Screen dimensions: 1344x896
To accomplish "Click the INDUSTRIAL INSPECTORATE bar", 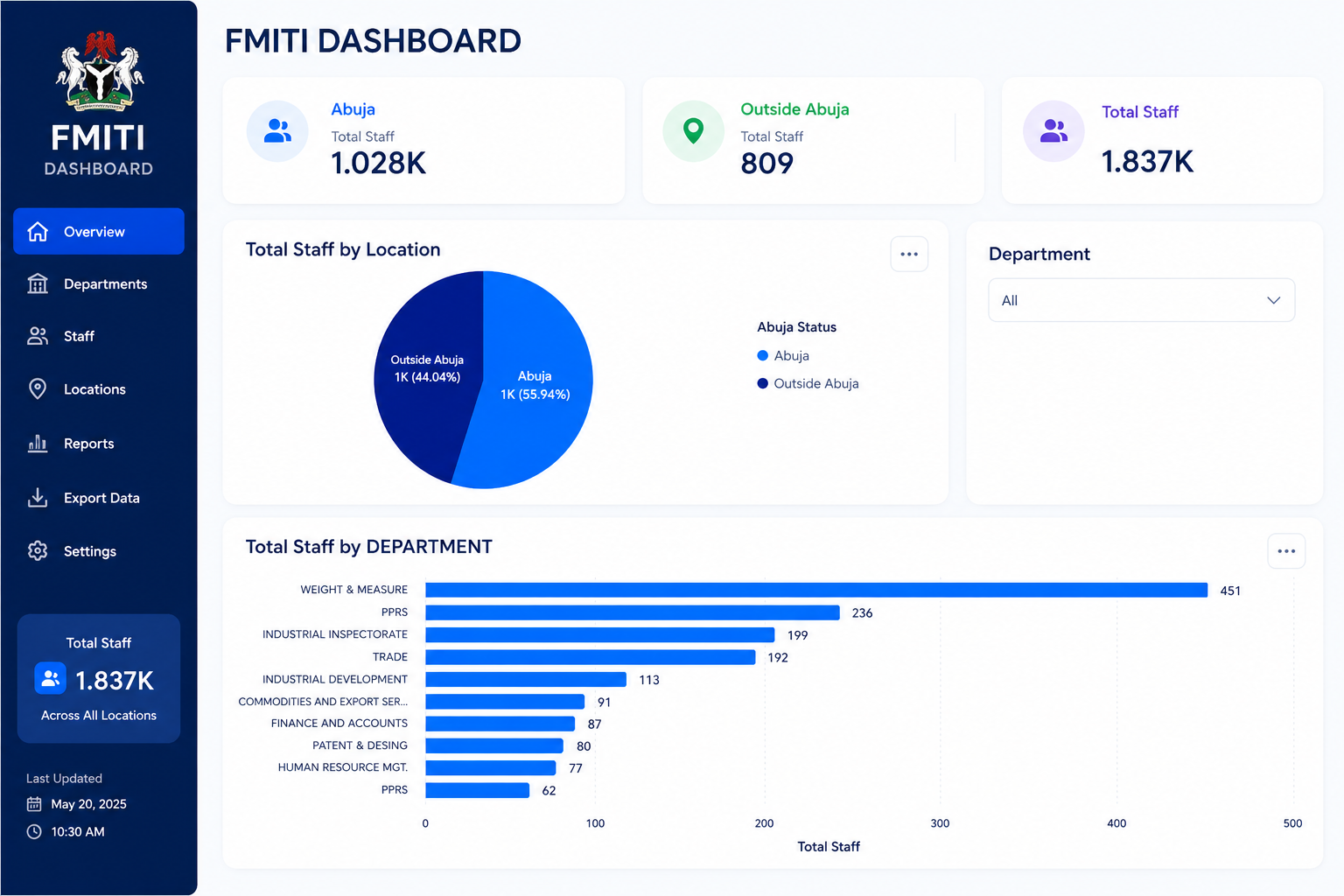I will coord(600,634).
